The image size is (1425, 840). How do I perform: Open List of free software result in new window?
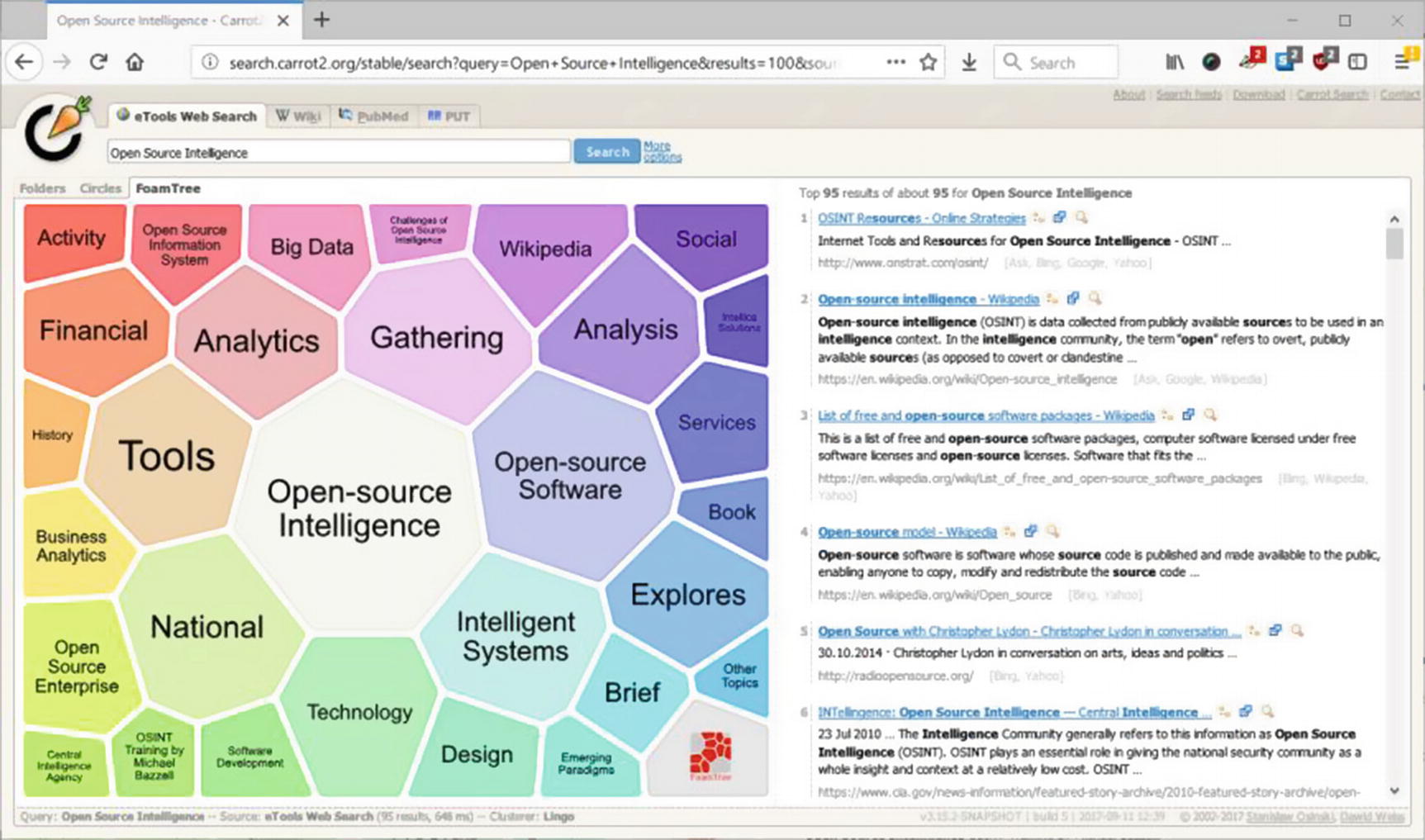click(1188, 415)
